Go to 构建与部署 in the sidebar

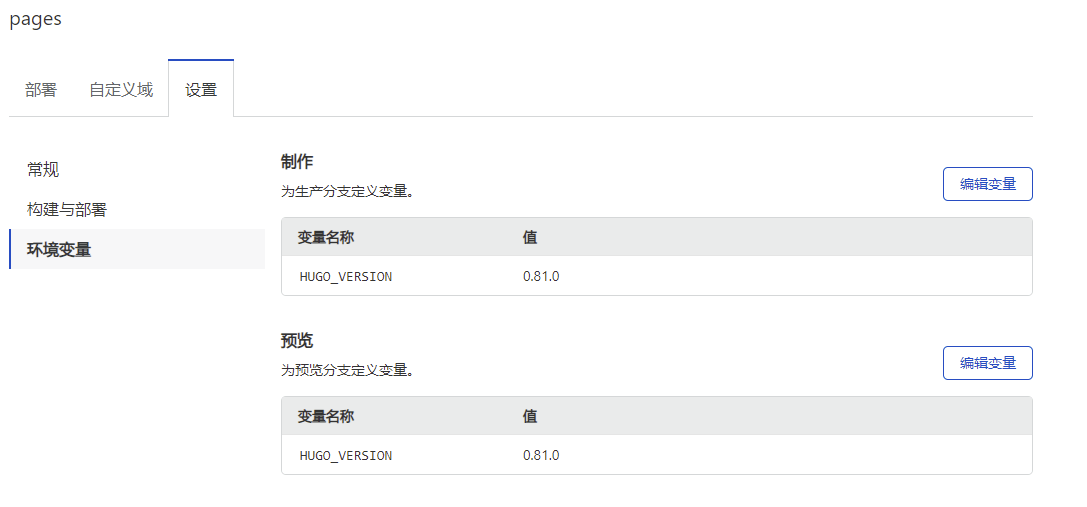[x=67, y=209]
